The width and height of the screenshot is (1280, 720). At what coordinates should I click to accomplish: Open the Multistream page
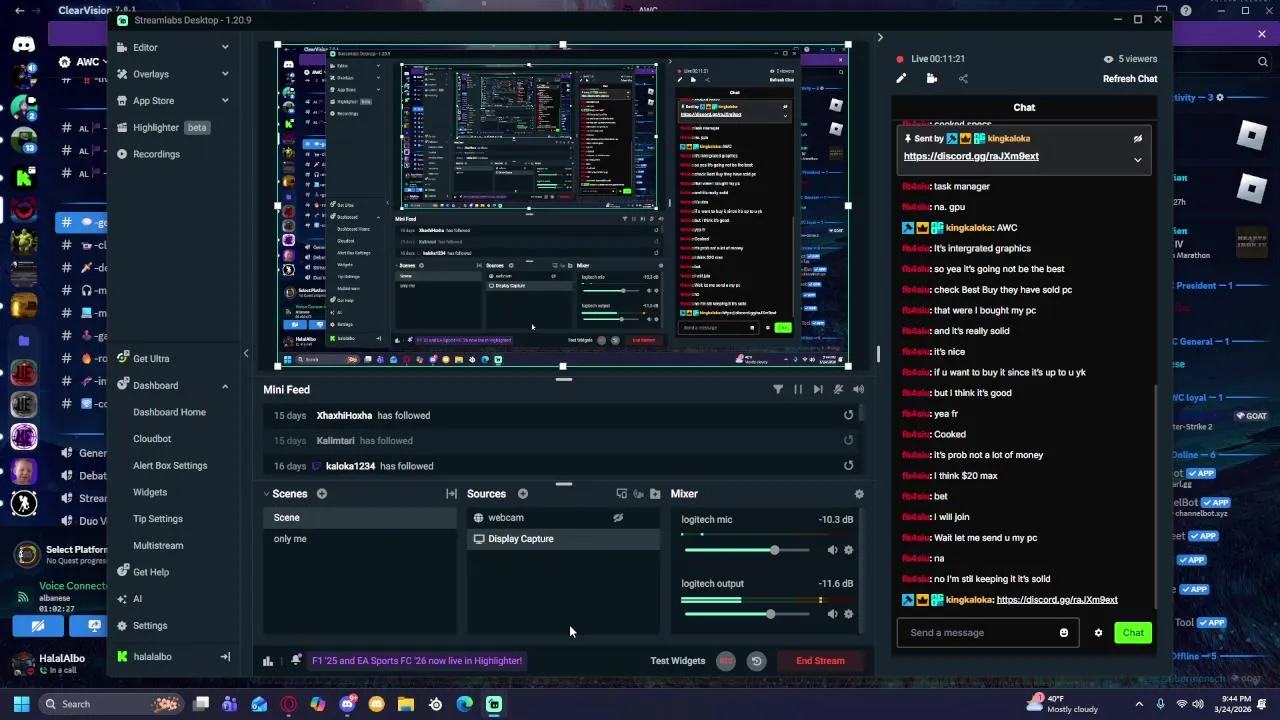tap(158, 545)
